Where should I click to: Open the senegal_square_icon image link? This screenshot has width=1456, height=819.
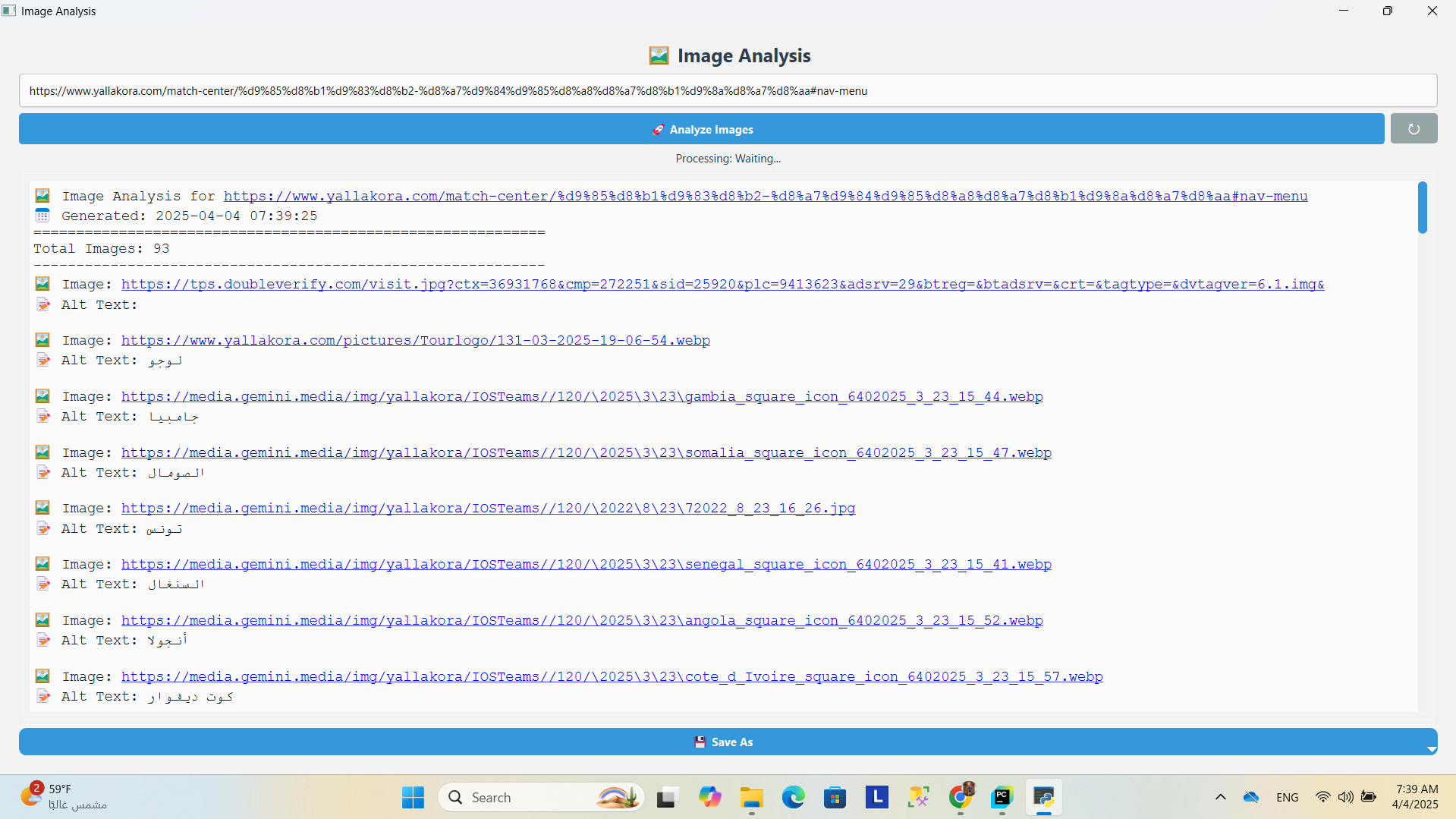[x=586, y=564]
